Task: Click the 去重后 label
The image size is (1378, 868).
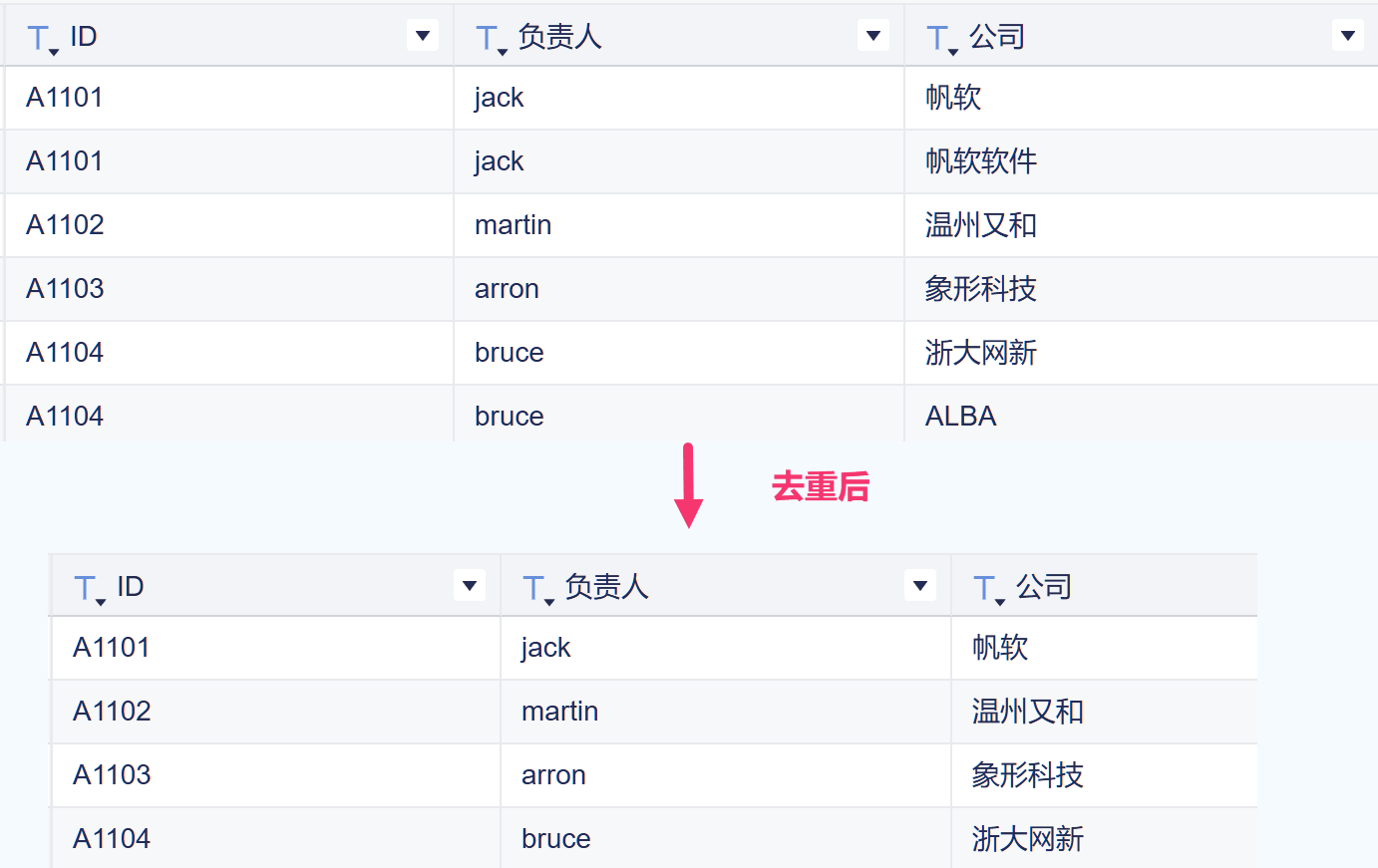Action: point(821,487)
